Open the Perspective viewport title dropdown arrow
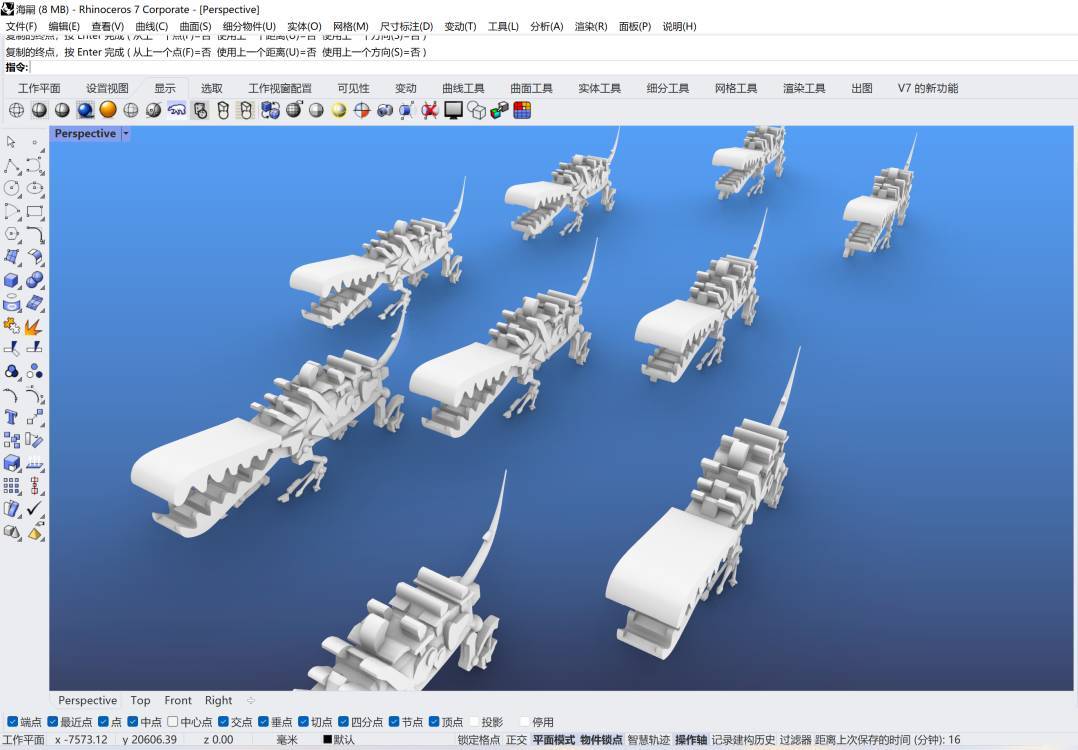This screenshot has height=750, width=1078. (x=126, y=134)
